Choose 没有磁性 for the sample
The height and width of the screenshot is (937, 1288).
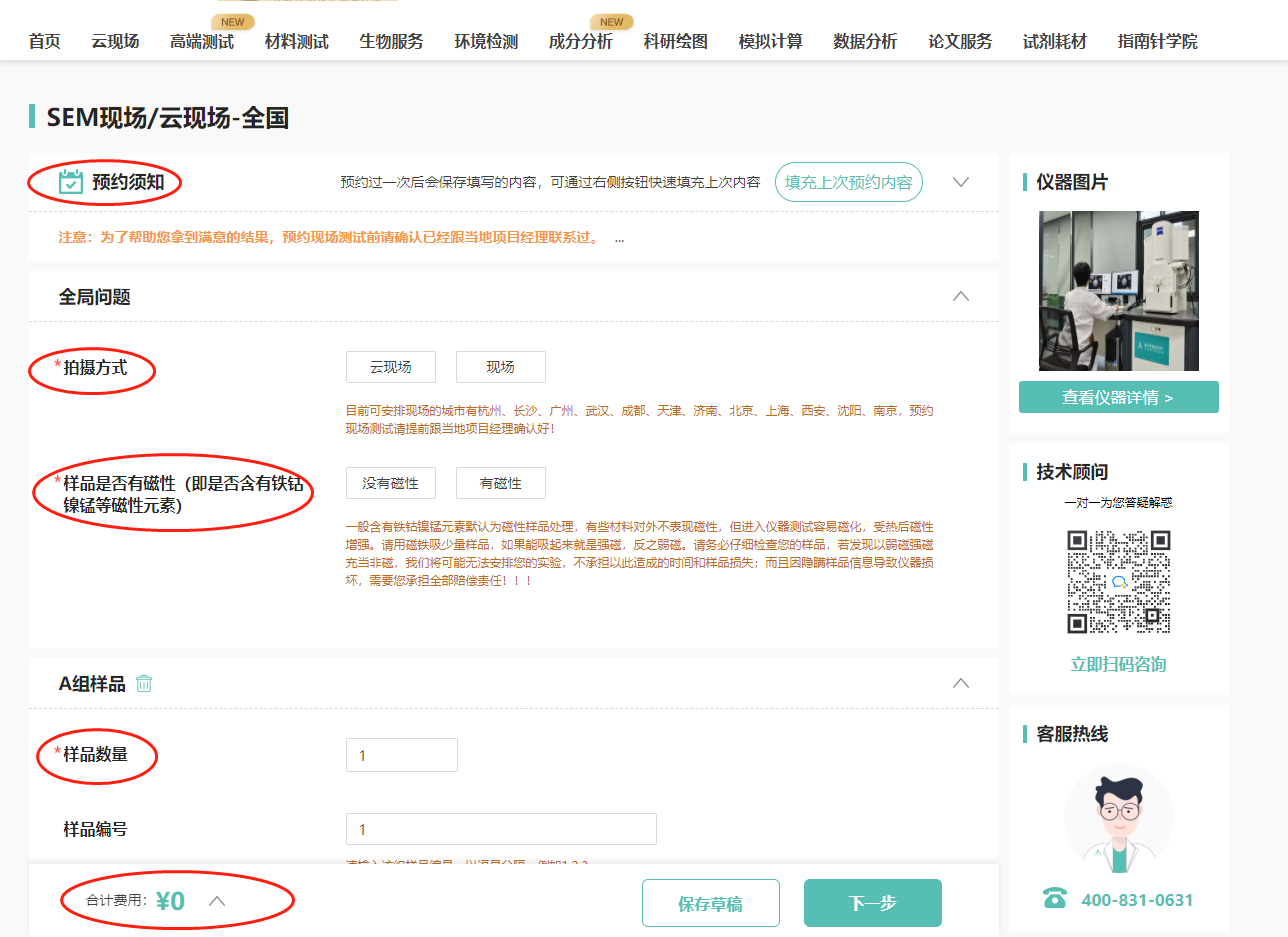390,482
